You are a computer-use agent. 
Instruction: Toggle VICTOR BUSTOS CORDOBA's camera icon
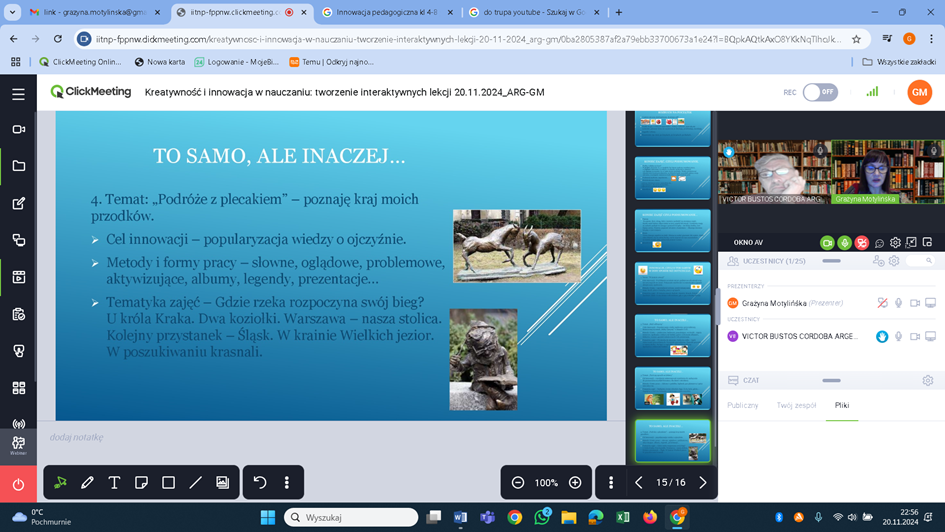pos(915,336)
